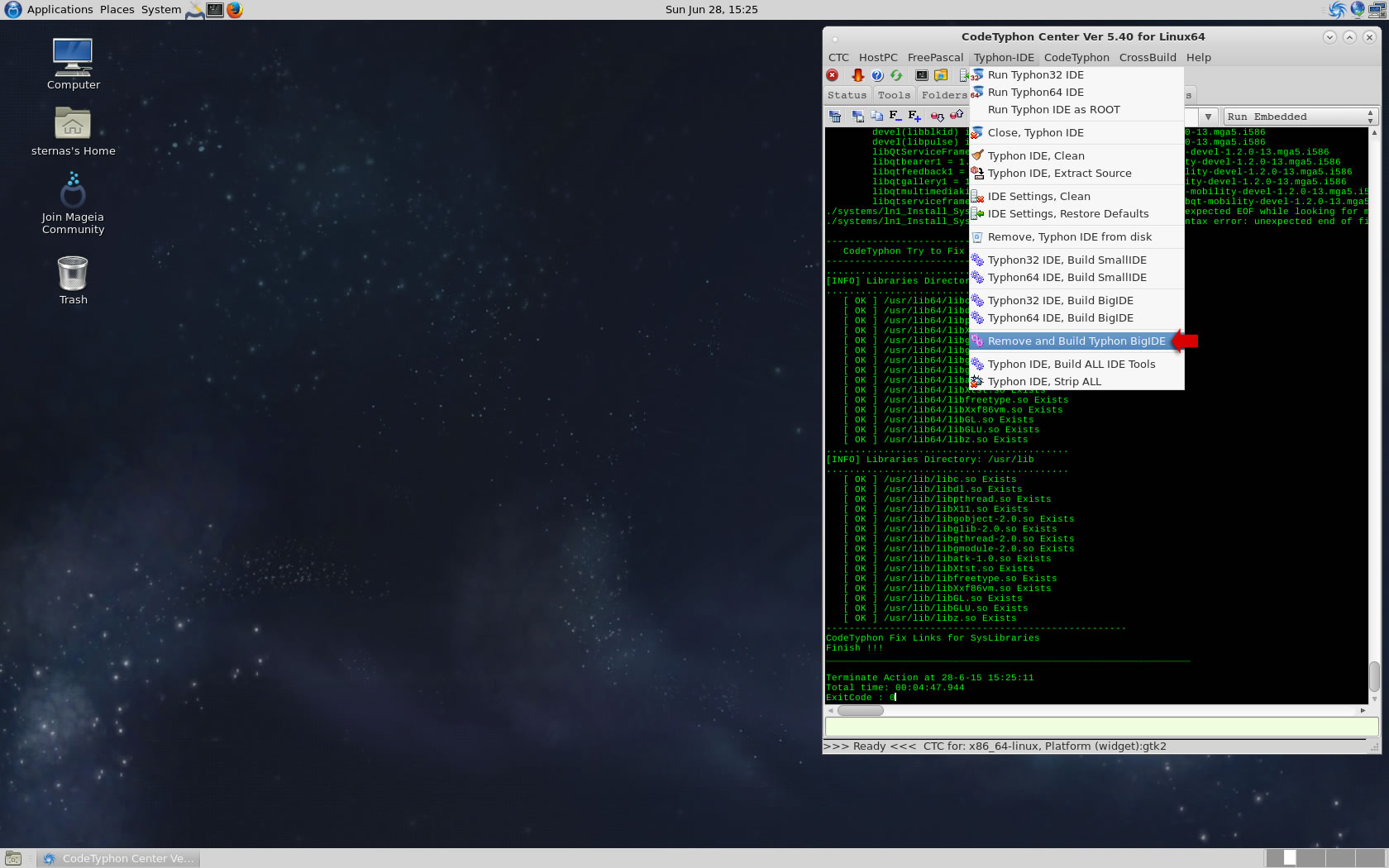1389x868 pixels.
Task: Launch Firefox from the top panel
Action: [235, 10]
